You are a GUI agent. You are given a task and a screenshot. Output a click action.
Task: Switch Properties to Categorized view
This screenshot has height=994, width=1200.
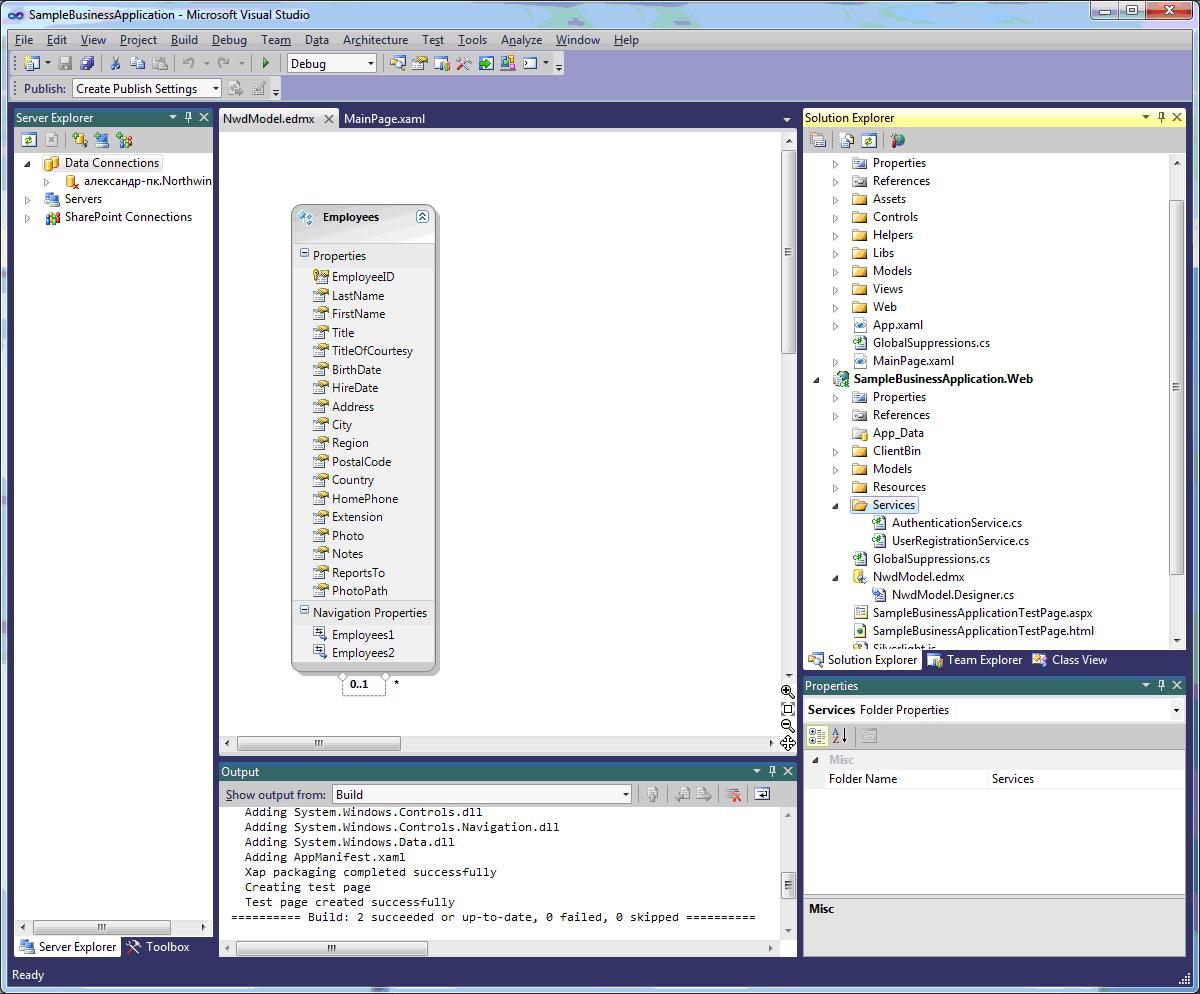tap(817, 736)
